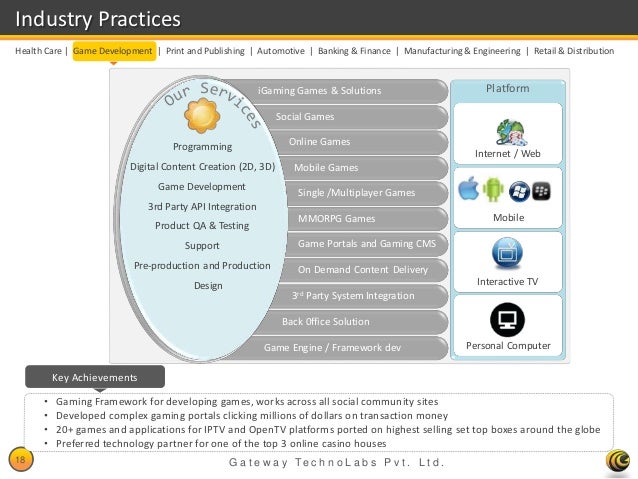
Task: Click the 20+ games IPTV bullet
Action: tap(328, 430)
